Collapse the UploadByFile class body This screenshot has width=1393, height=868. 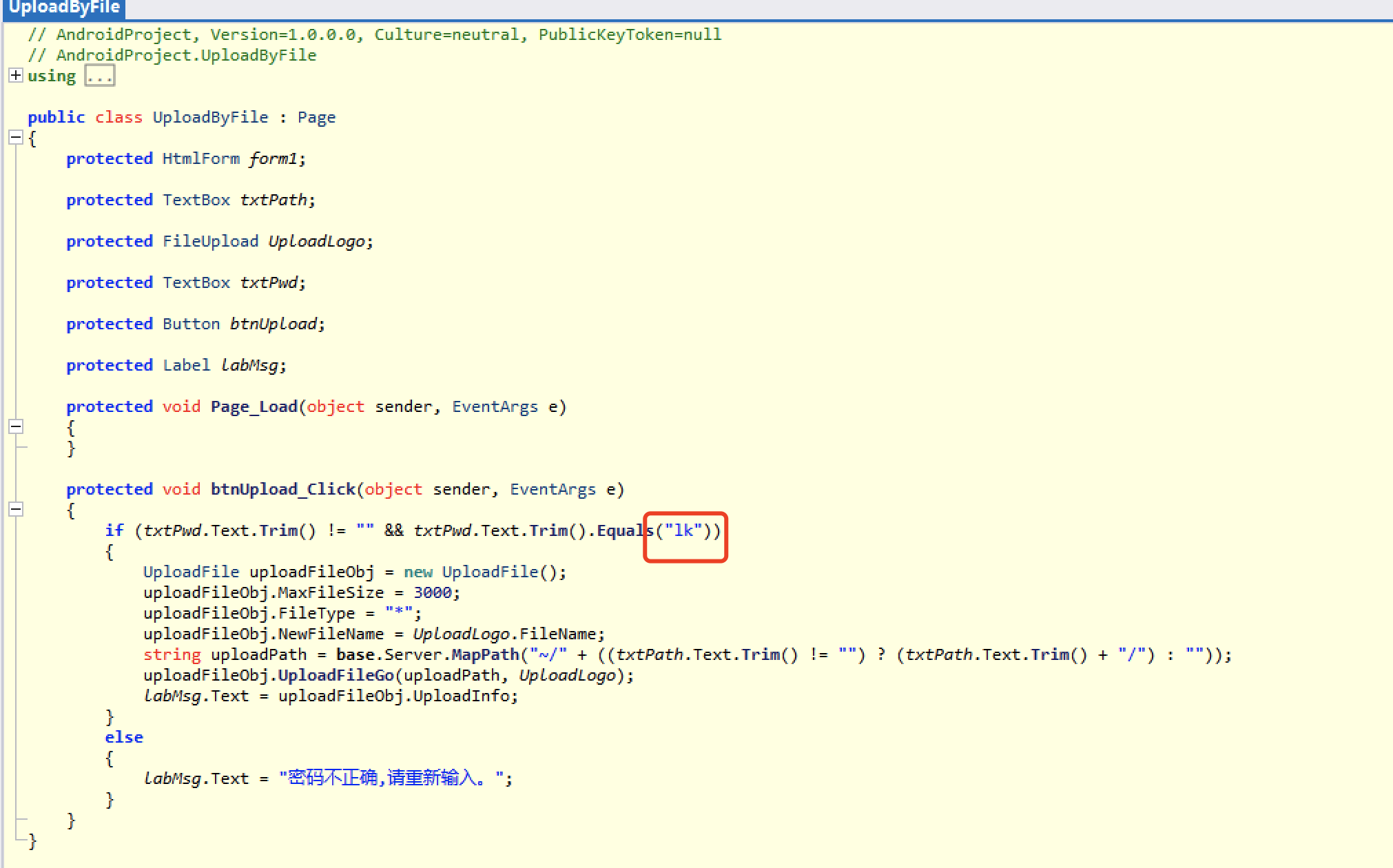click(16, 138)
